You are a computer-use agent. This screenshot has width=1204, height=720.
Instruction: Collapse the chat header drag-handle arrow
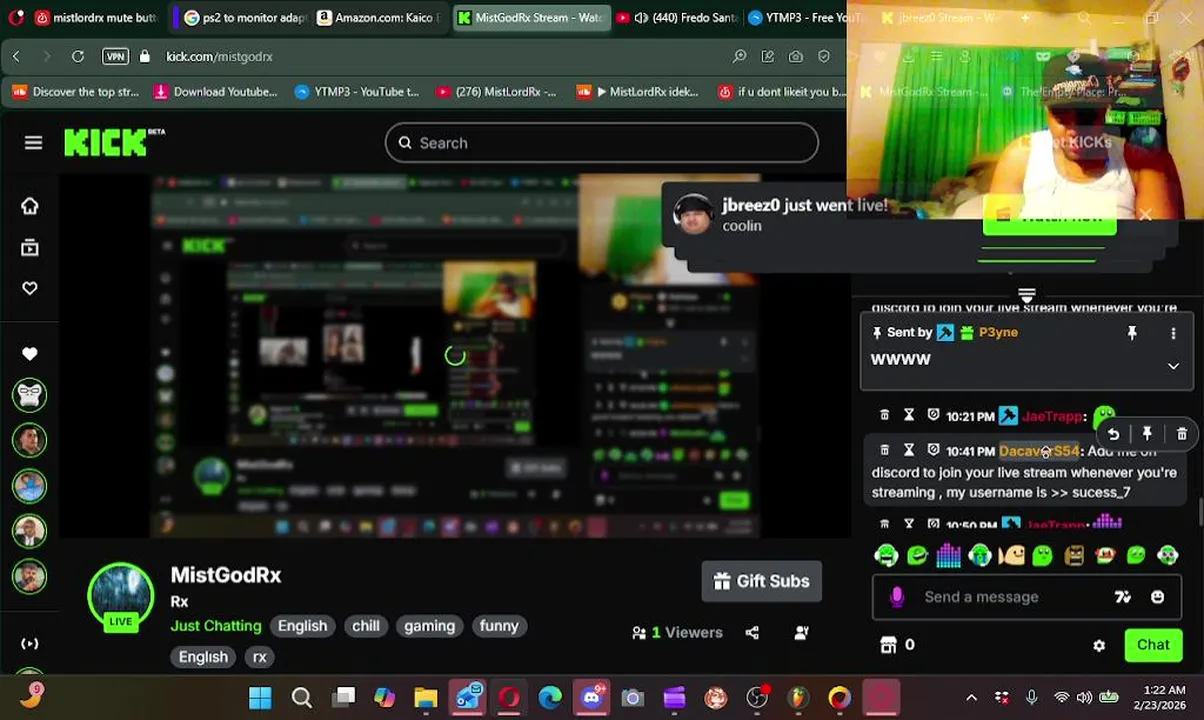click(1026, 295)
